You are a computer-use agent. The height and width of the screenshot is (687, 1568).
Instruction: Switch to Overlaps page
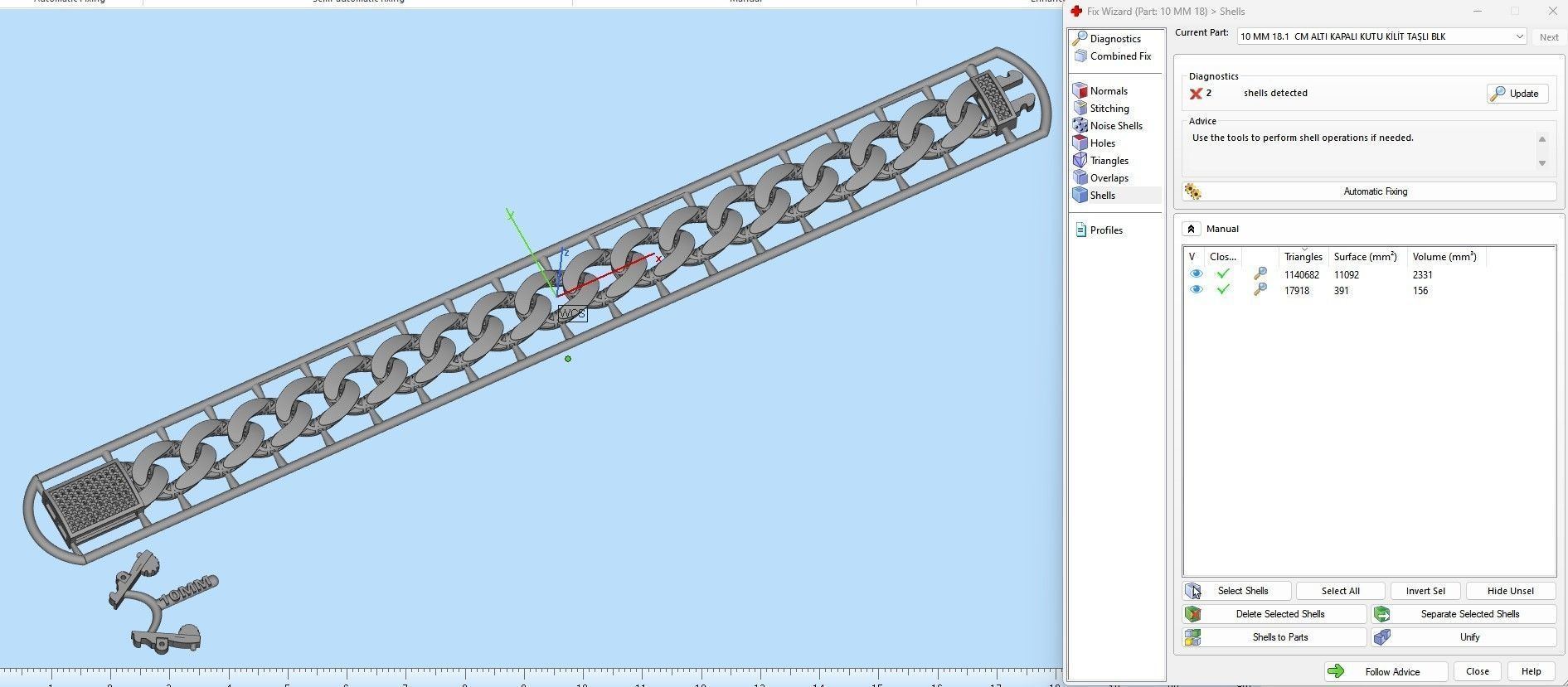pyautogui.click(x=1109, y=178)
